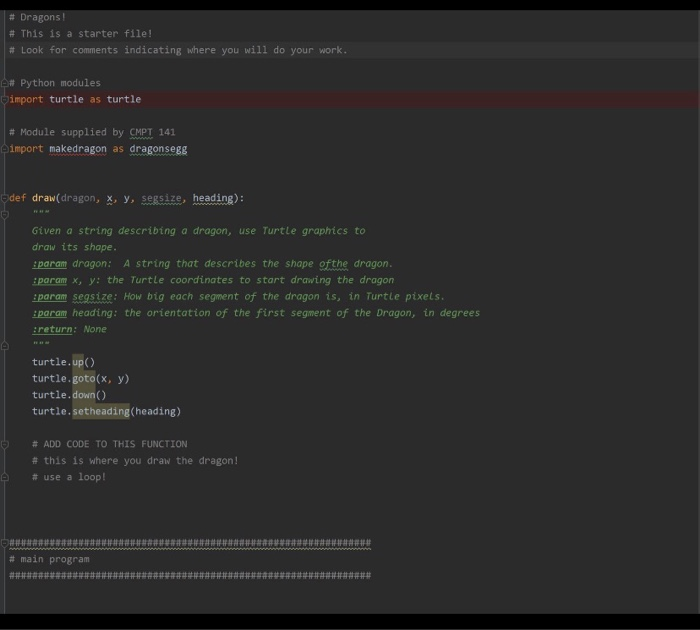Click 'None' in the return docstring line

(x=95, y=330)
